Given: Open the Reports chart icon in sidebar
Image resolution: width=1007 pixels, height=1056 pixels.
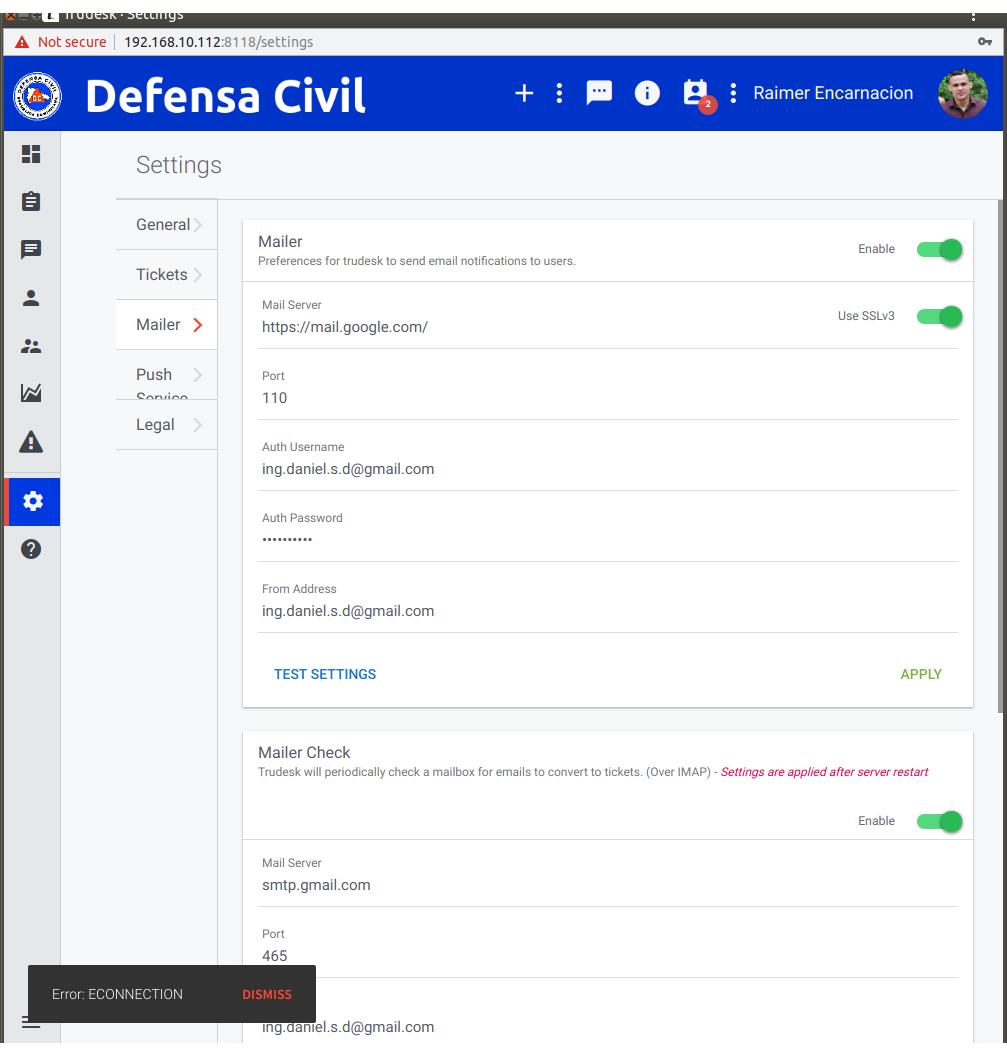Looking at the screenshot, I should click(31, 393).
